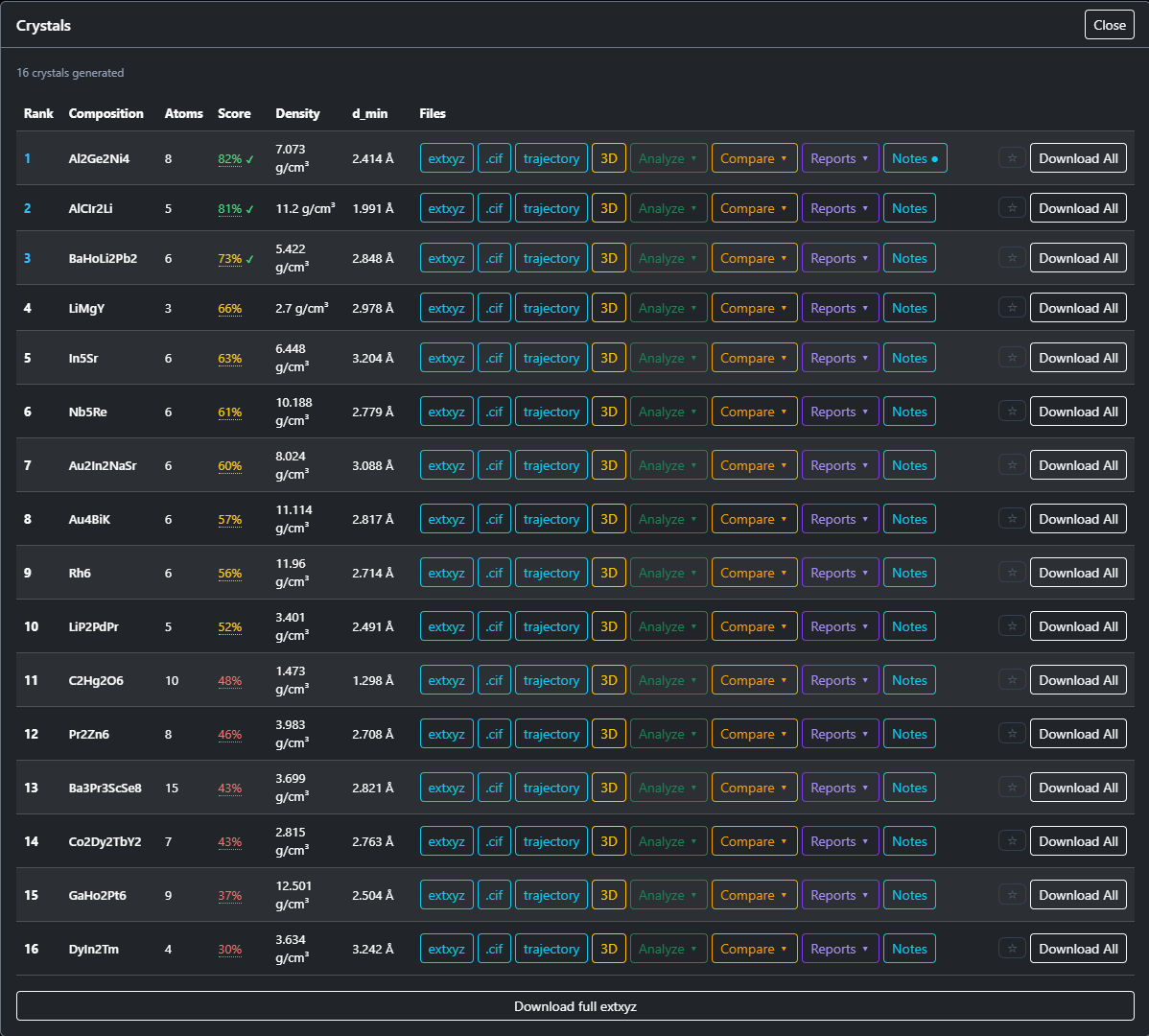Viewport: 1149px width, 1036px height.
Task: Expand Reports dropdown for DyIn2Tm
Action: [840, 949]
